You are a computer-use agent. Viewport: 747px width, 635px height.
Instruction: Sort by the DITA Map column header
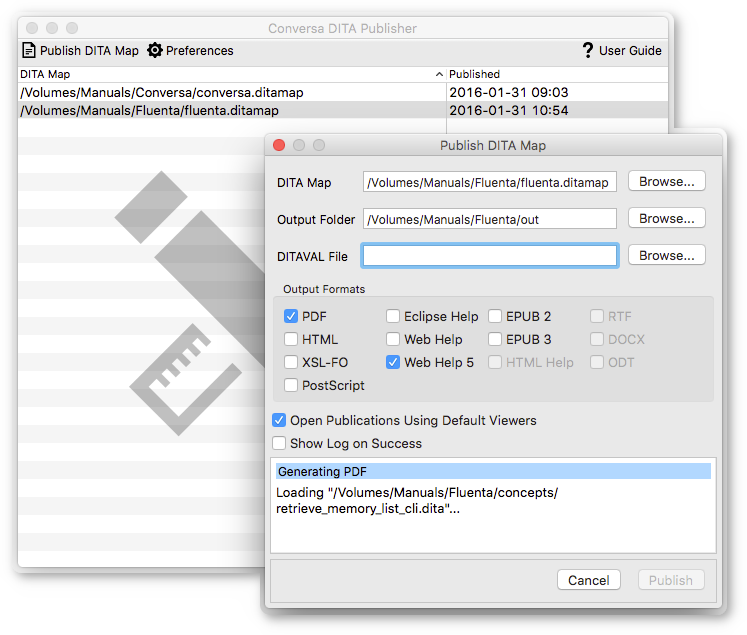coord(232,74)
